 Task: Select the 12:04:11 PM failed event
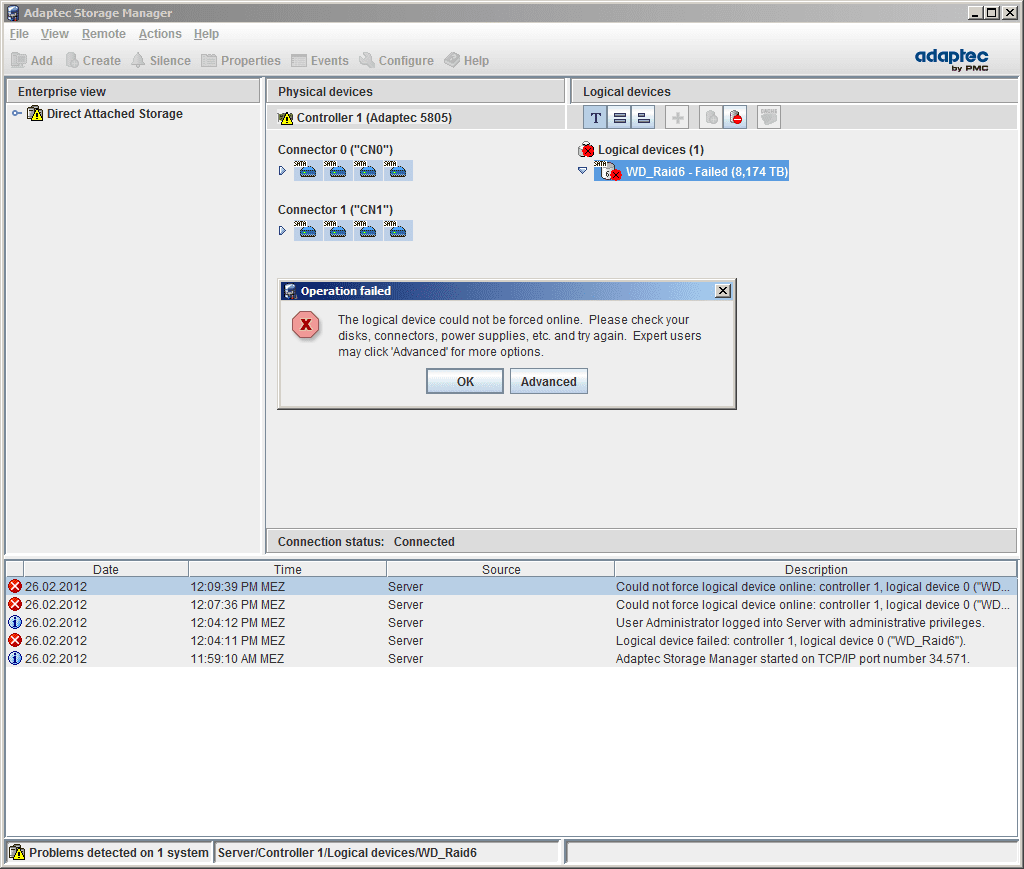[x=511, y=640]
